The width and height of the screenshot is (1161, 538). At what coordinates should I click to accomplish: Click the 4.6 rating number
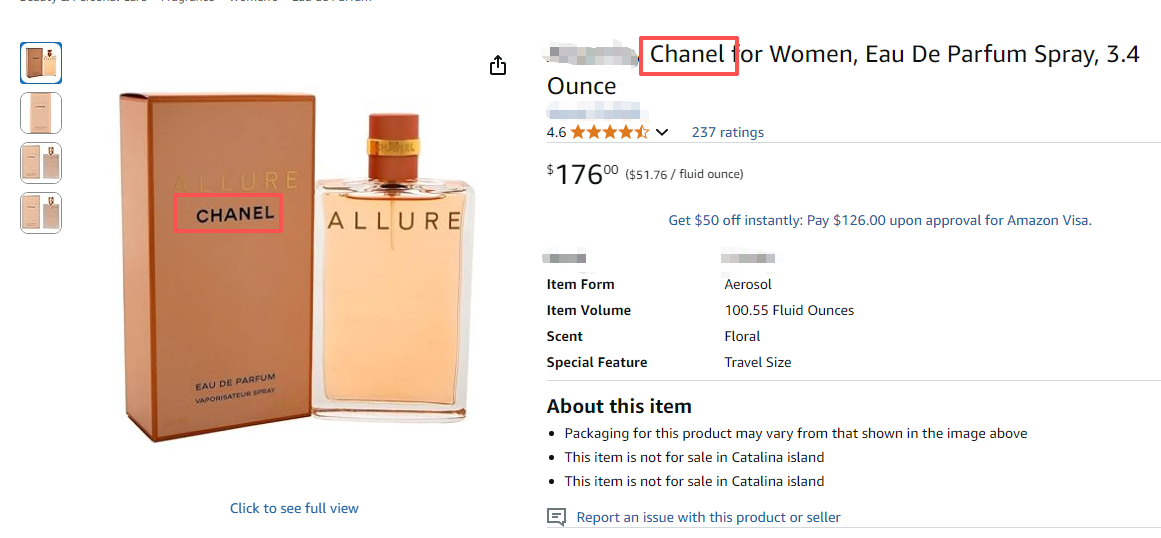tap(556, 132)
